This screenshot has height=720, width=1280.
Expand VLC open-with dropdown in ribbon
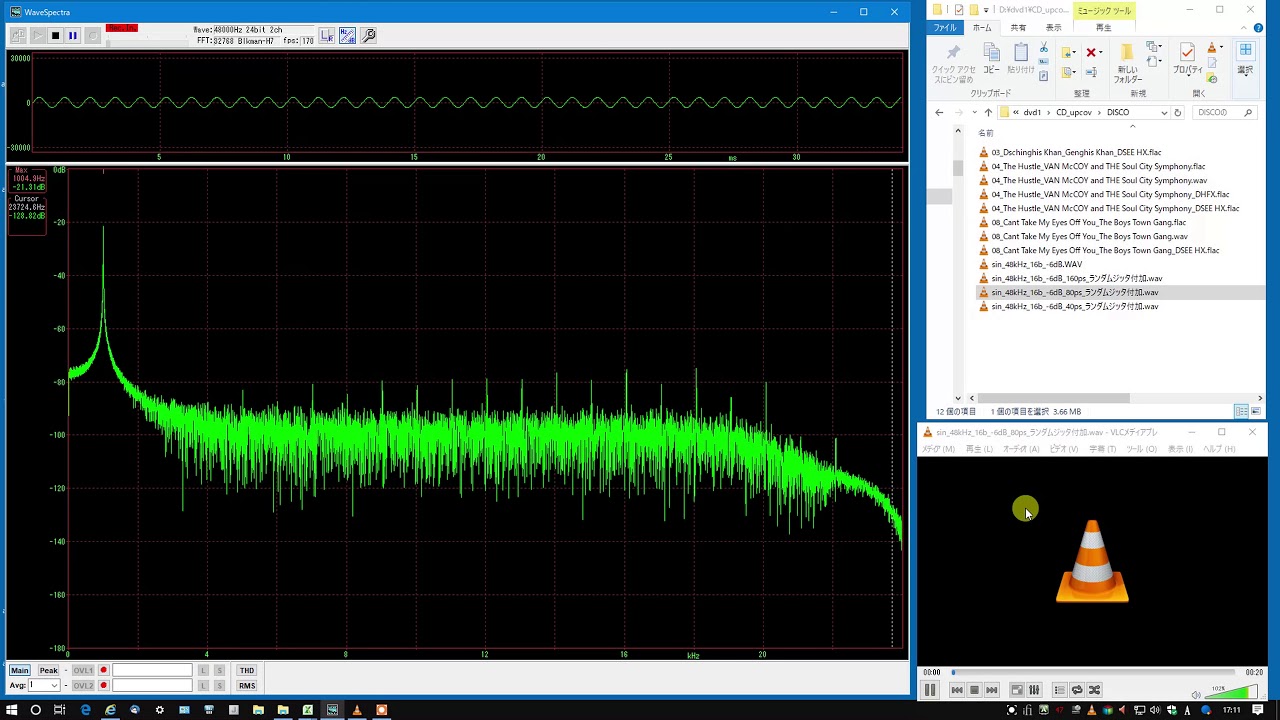[x=1221, y=47]
